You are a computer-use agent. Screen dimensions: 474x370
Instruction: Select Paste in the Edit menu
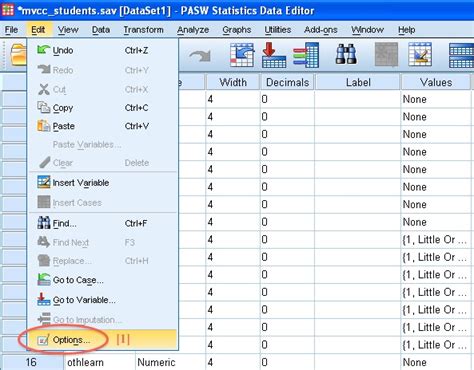tap(103, 126)
